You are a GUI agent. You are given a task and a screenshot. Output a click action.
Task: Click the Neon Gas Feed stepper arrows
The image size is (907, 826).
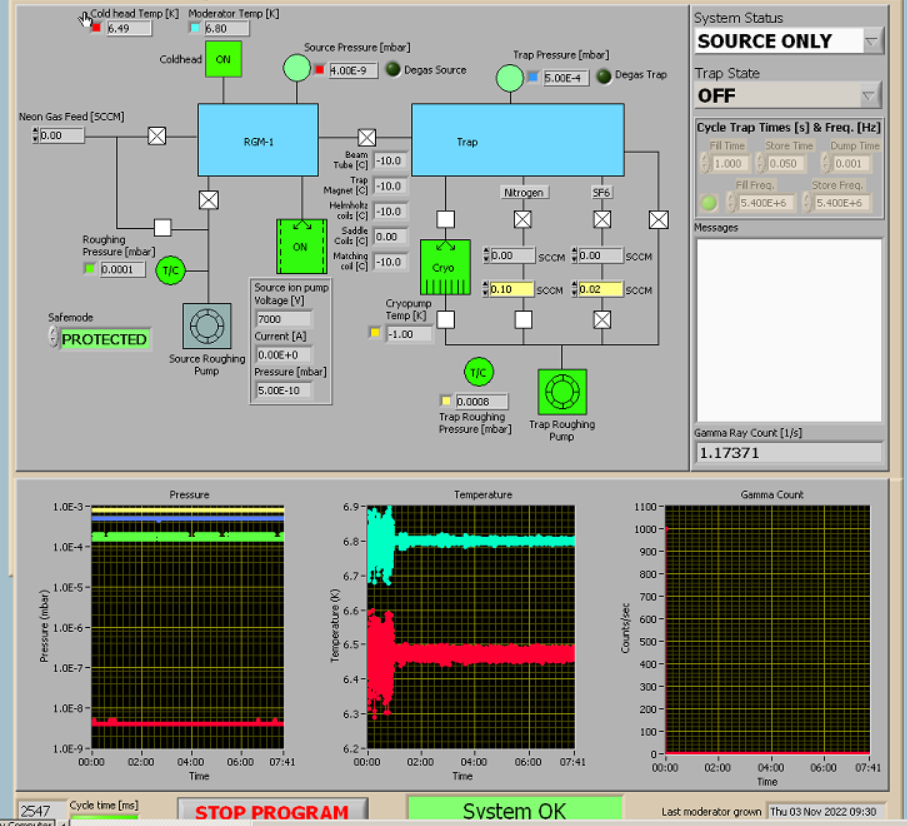click(x=35, y=136)
